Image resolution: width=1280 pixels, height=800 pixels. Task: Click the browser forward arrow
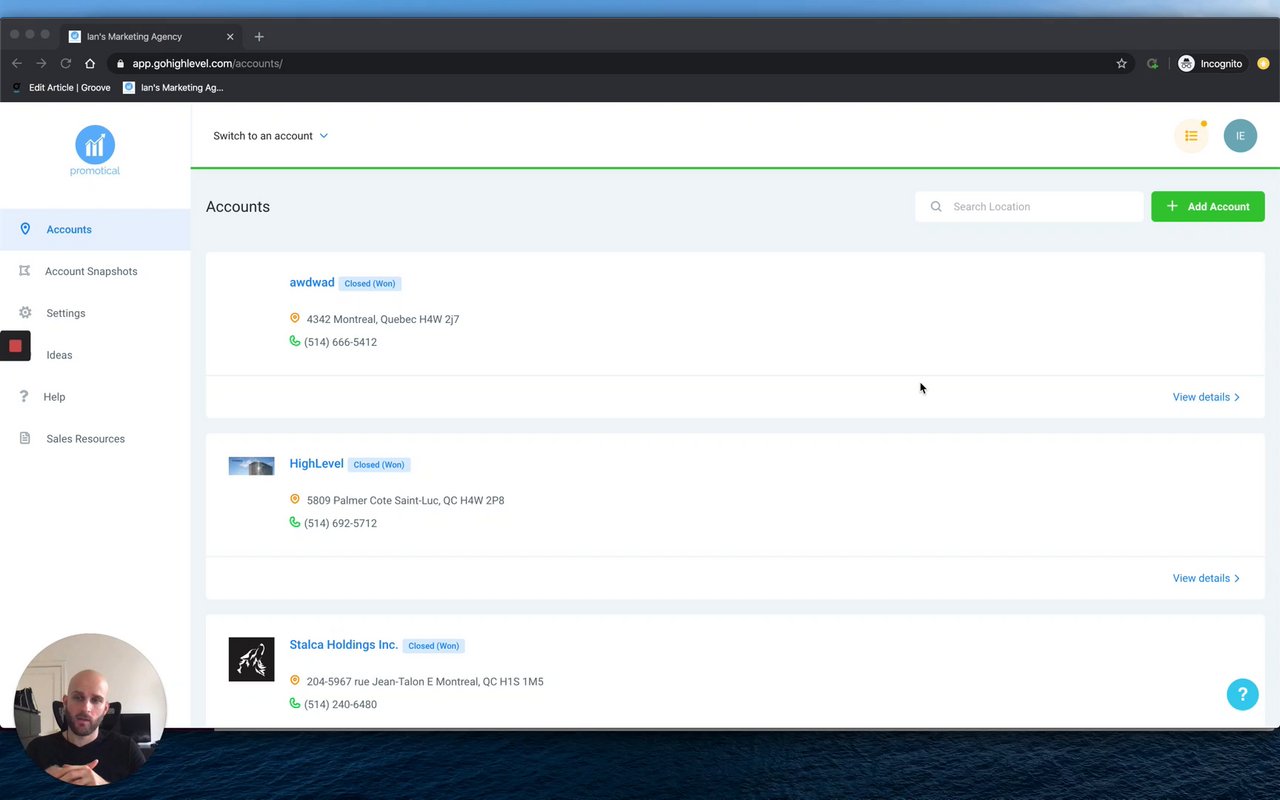[x=41, y=63]
